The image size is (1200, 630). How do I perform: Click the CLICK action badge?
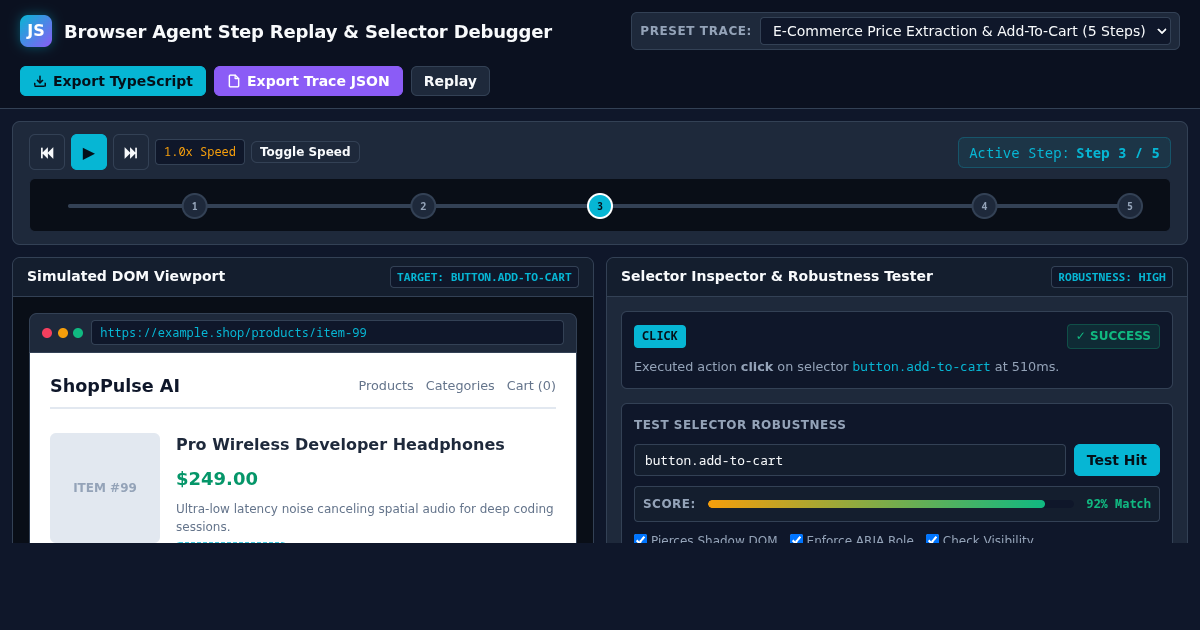point(660,336)
